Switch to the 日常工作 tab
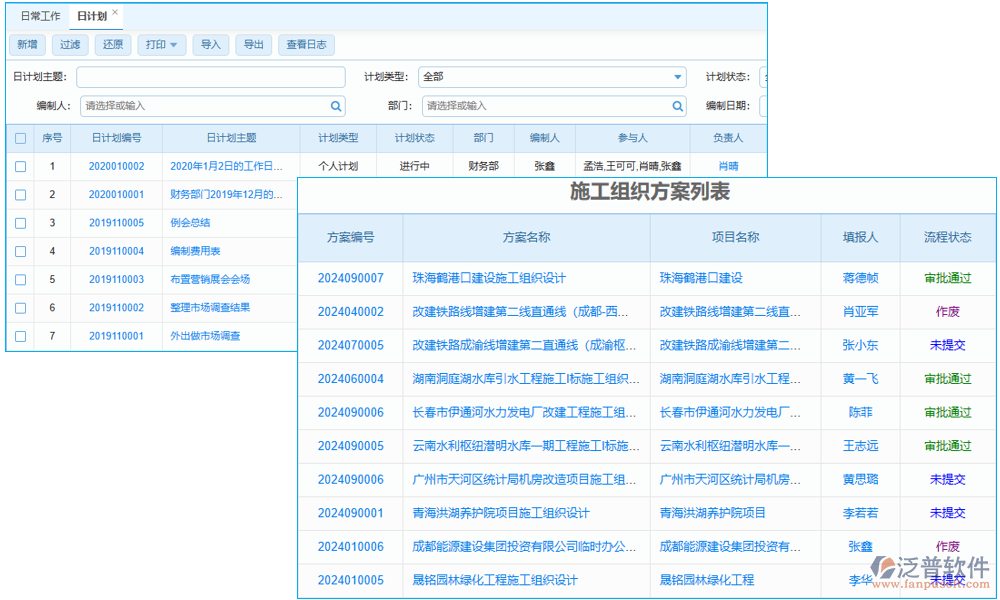Viewport: 1000px width, 600px height. tap(40, 15)
